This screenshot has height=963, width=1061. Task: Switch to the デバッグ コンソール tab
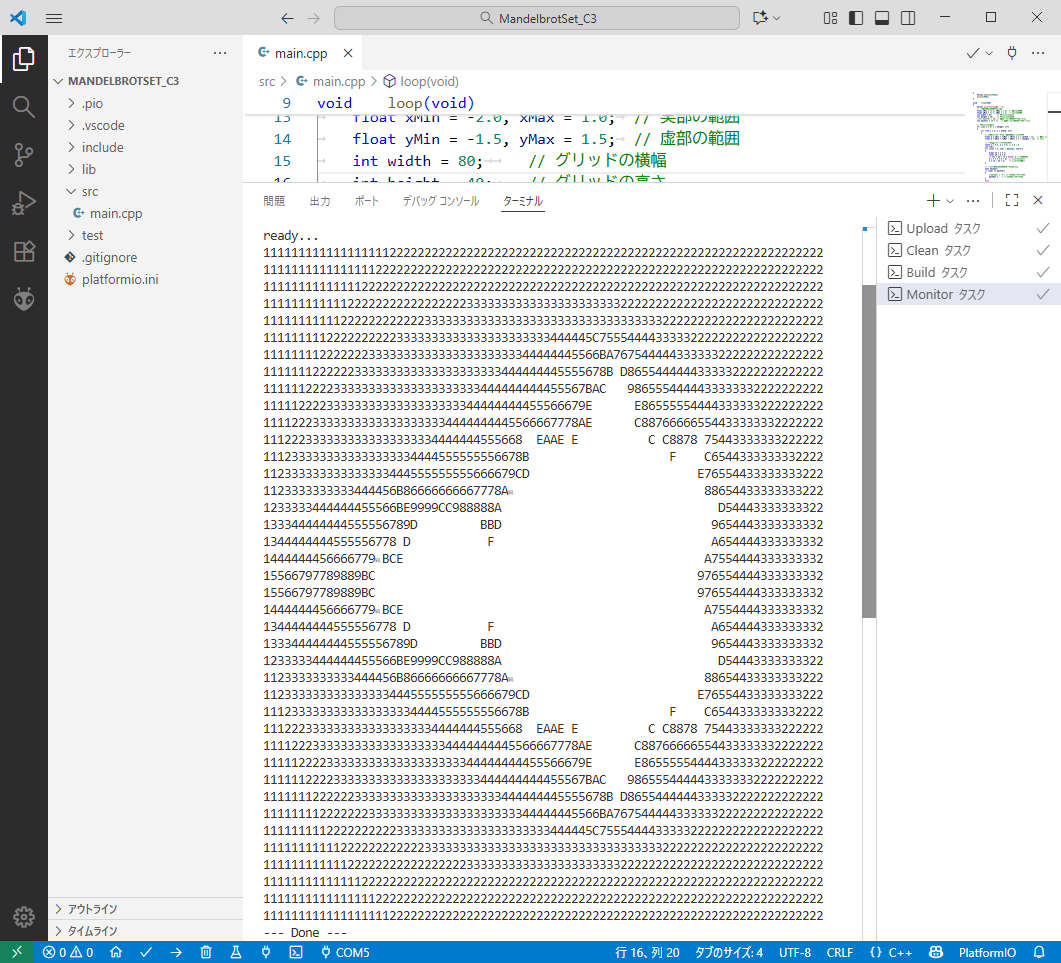tap(440, 201)
